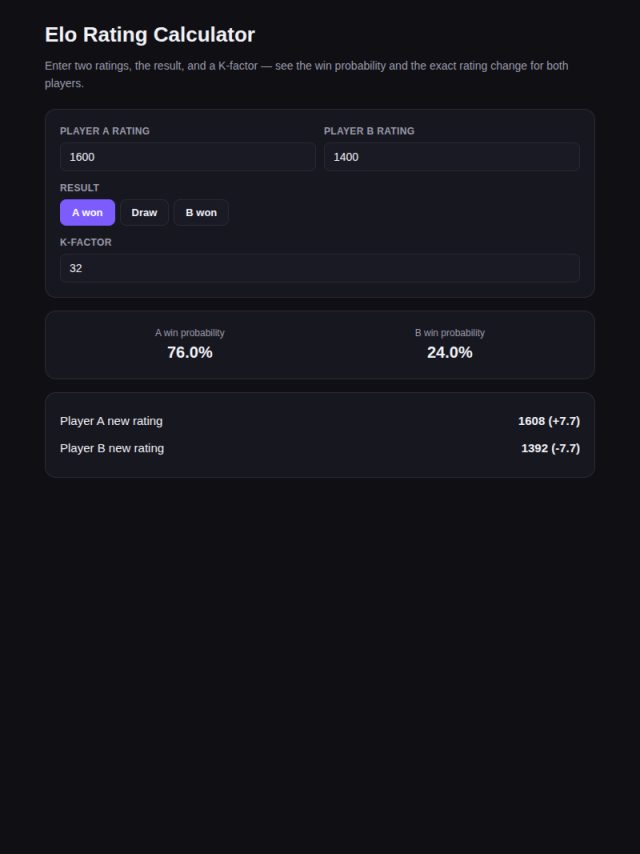
Task: Select the 'A won' result option
Action: 87,212
